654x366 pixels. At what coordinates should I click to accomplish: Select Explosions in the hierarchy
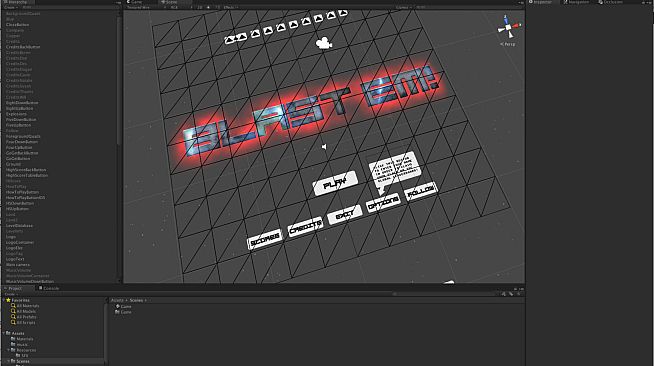pyautogui.click(x=16, y=114)
